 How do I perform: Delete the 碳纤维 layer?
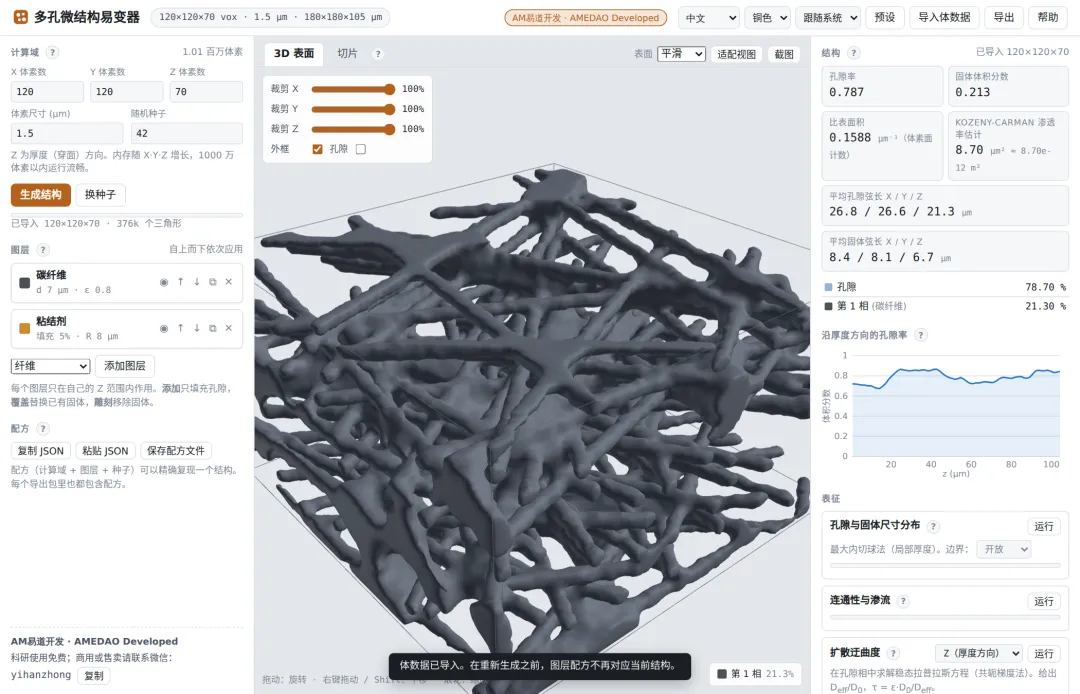(229, 282)
